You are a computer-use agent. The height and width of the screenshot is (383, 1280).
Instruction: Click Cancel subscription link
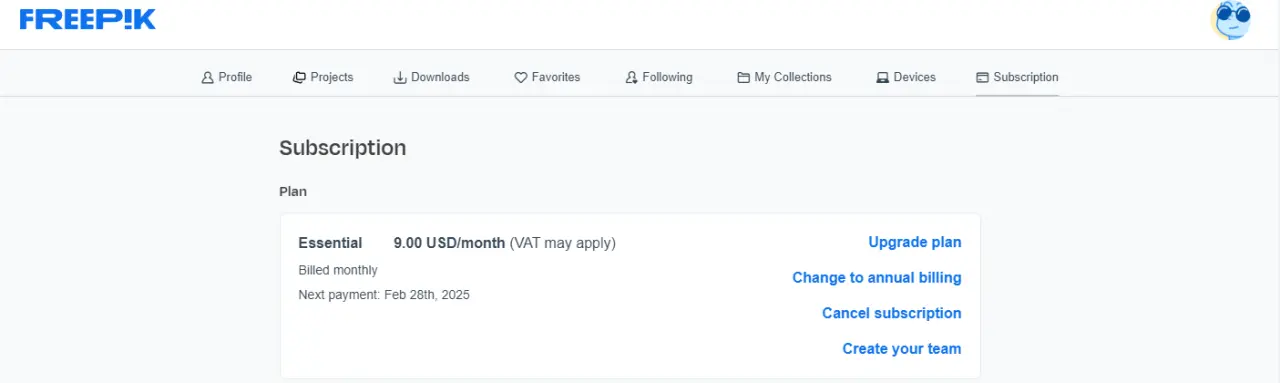click(x=892, y=313)
